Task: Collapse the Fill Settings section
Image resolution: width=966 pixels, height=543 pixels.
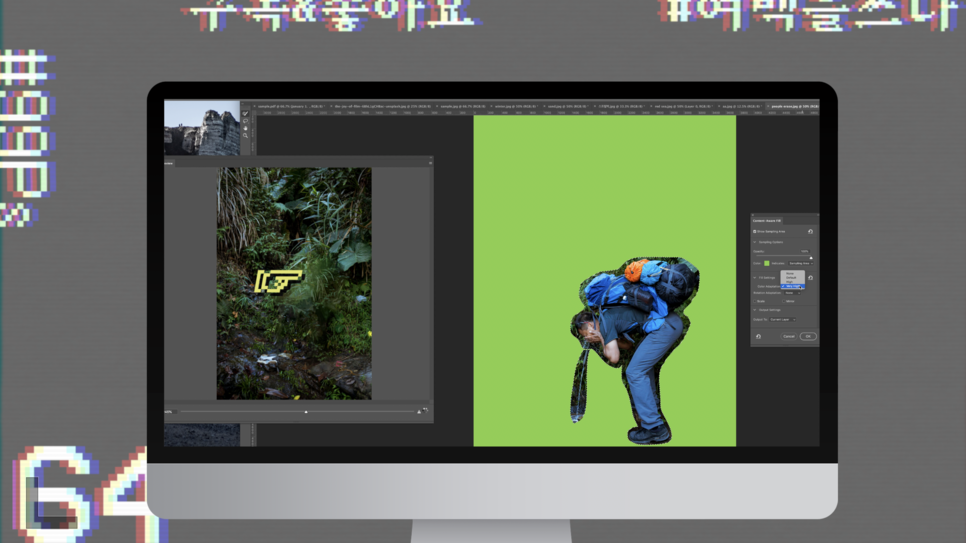Action: [x=755, y=278]
